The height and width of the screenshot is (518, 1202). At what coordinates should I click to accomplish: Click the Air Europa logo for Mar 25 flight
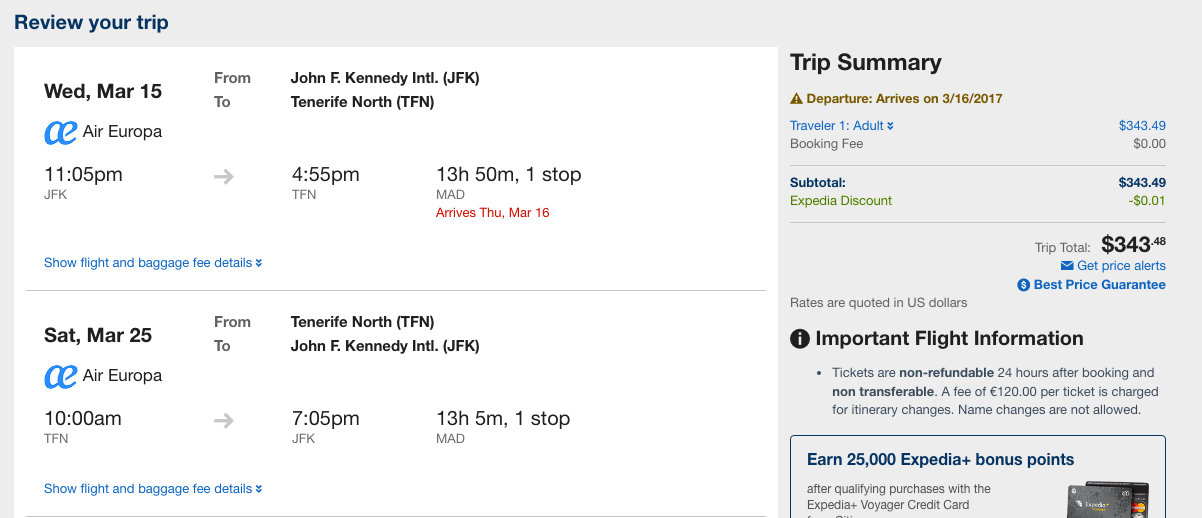61,376
